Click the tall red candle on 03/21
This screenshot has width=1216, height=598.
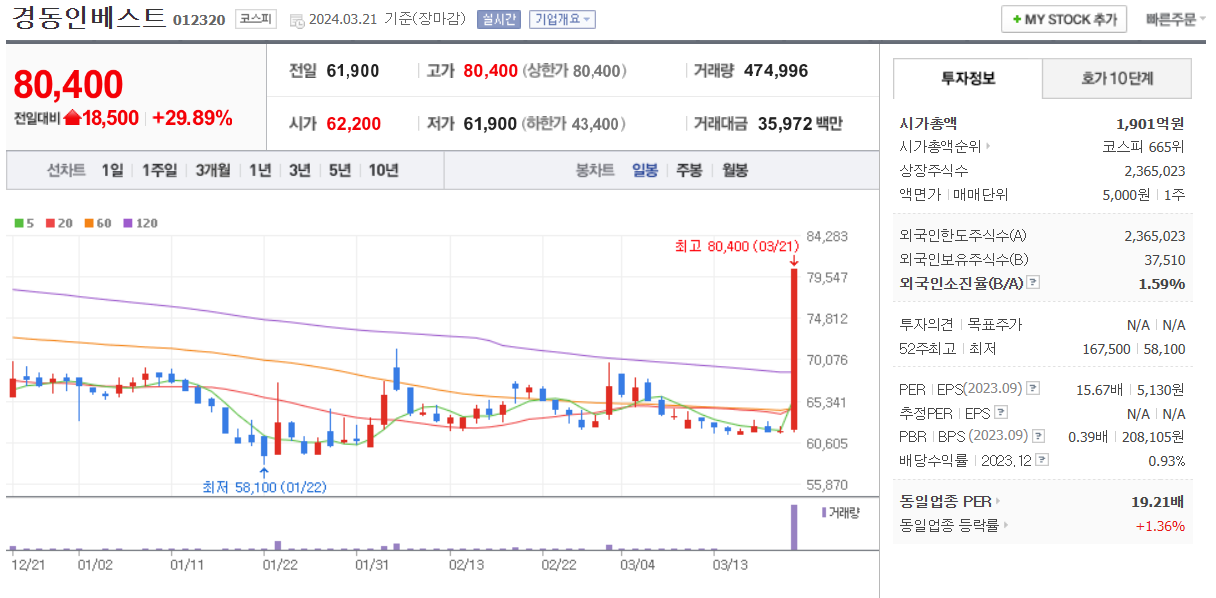coord(794,349)
